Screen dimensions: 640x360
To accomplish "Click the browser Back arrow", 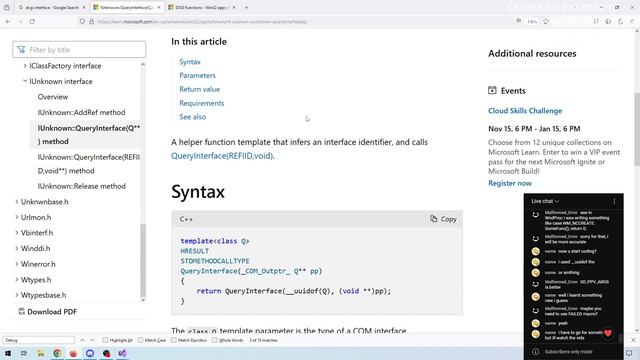I will (x=9, y=21).
